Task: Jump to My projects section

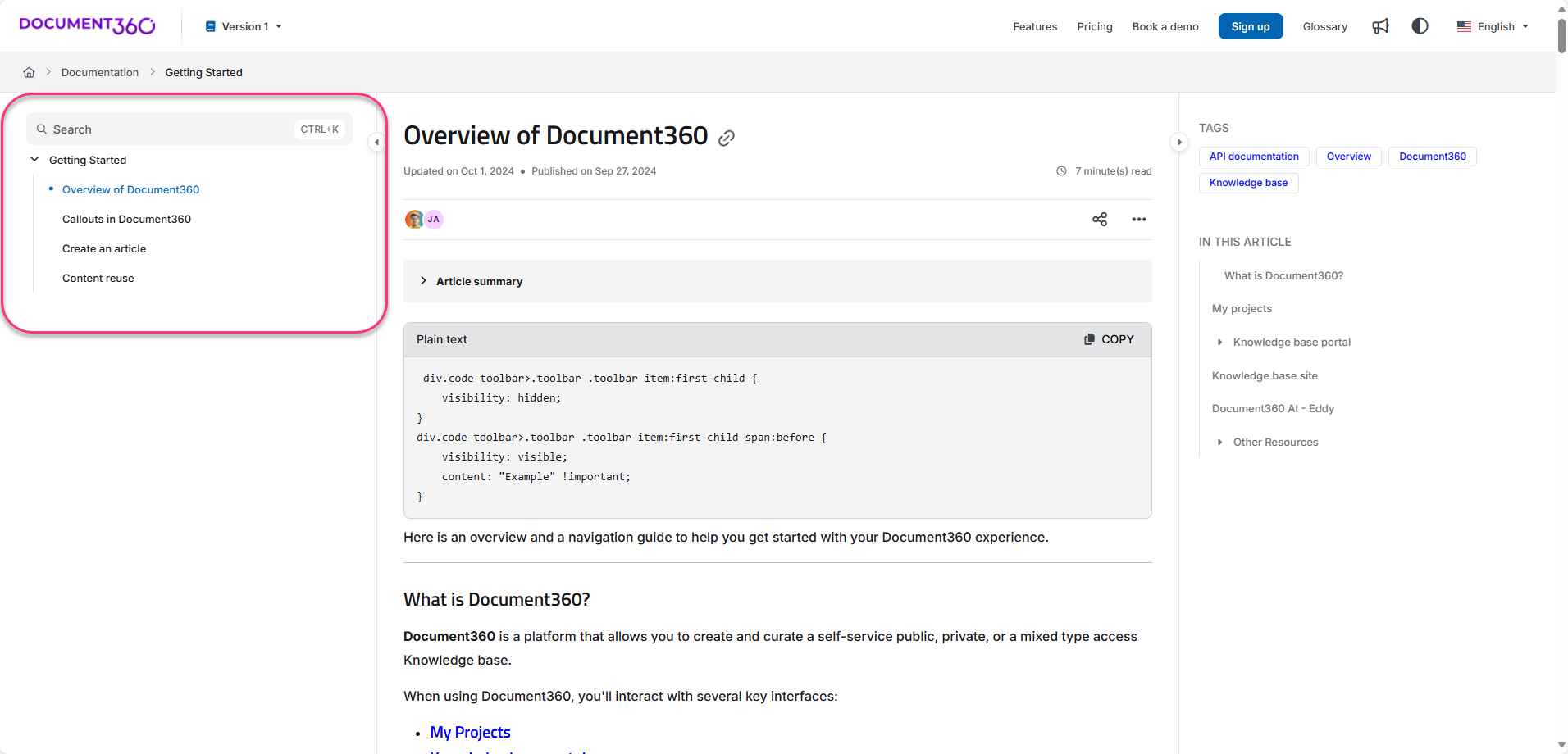Action: (1242, 308)
